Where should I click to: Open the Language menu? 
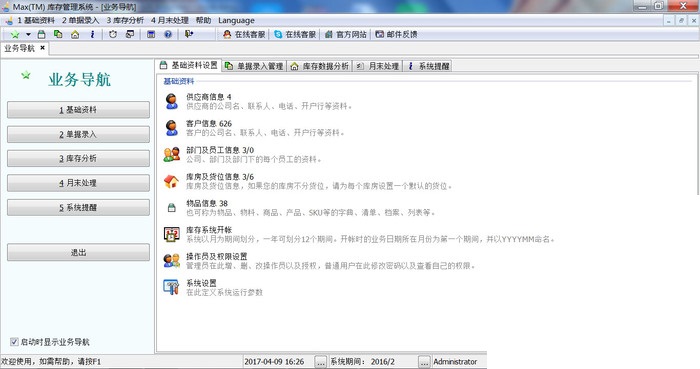tap(236, 21)
